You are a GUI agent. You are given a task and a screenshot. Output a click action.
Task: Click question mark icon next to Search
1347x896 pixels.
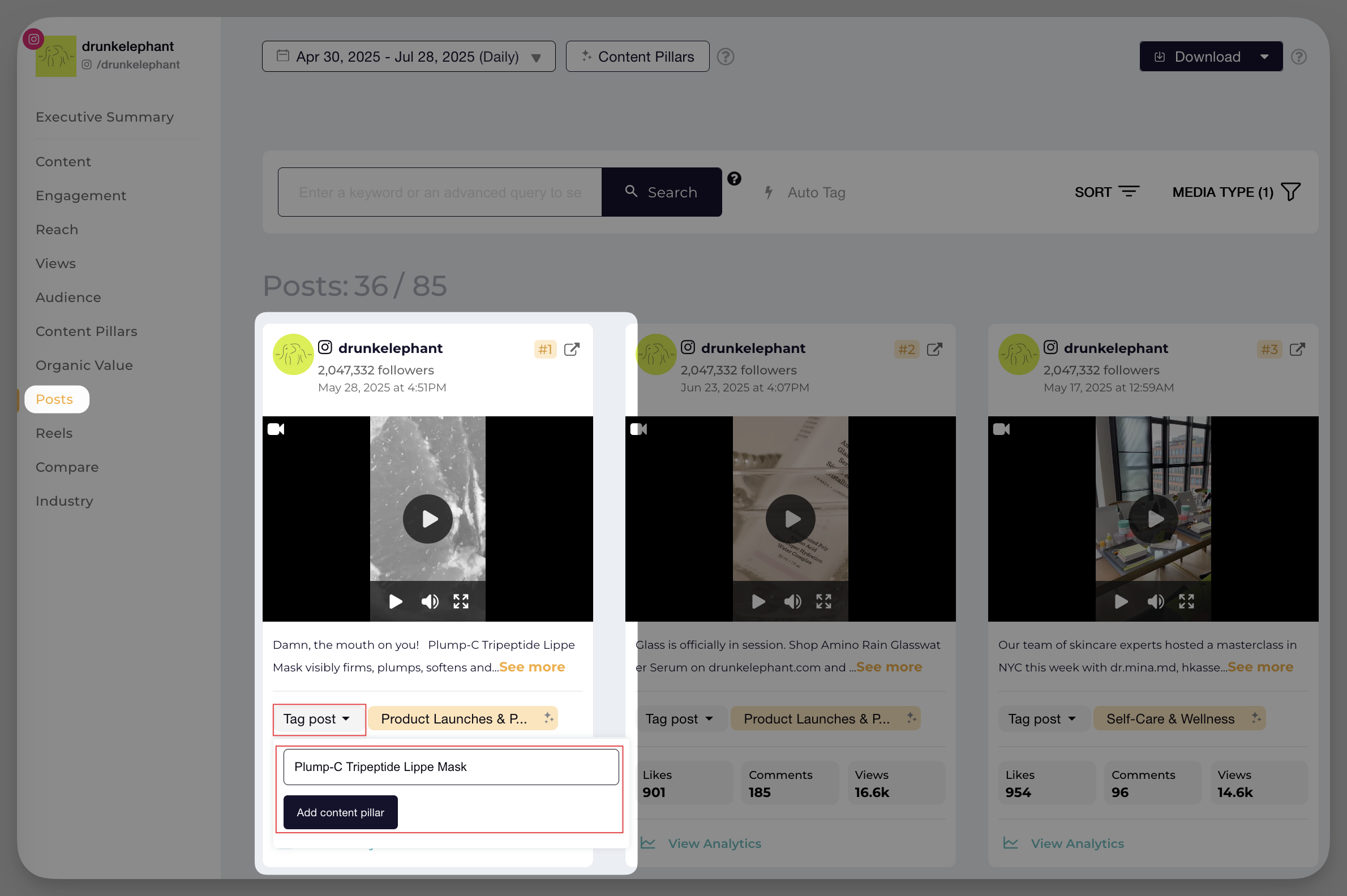coord(734,179)
